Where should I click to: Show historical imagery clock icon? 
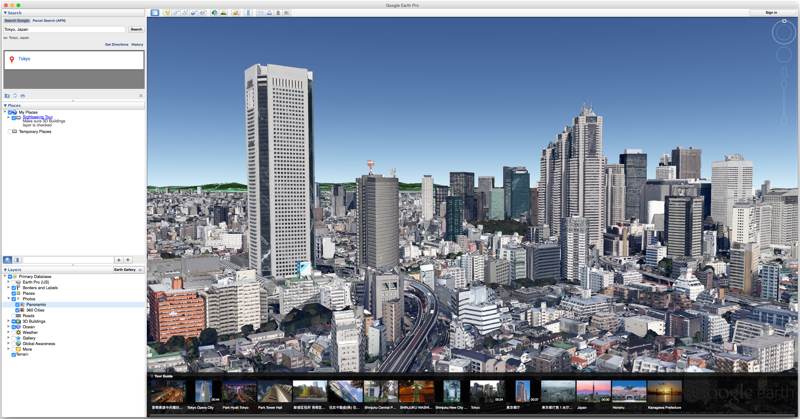[214, 13]
